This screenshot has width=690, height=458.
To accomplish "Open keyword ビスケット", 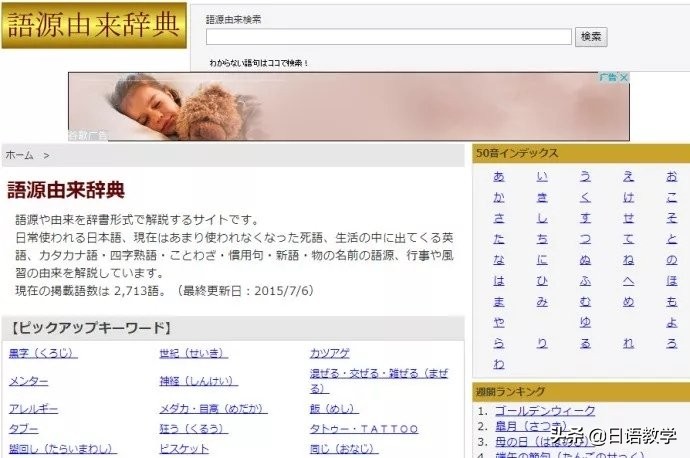I will pos(184,449).
